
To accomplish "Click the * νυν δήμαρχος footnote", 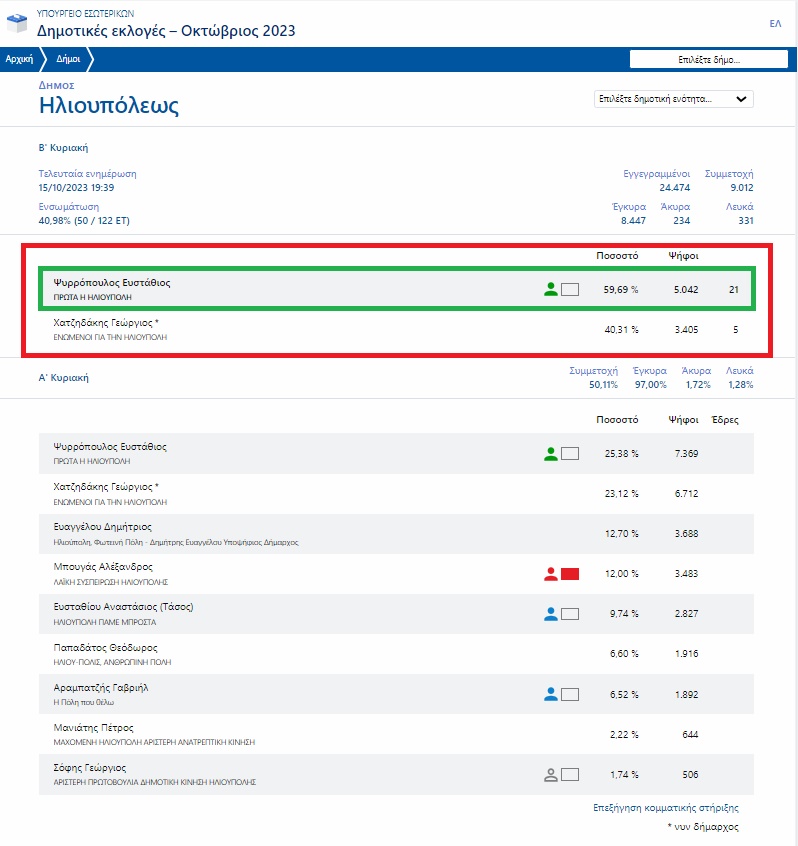I will [x=703, y=827].
